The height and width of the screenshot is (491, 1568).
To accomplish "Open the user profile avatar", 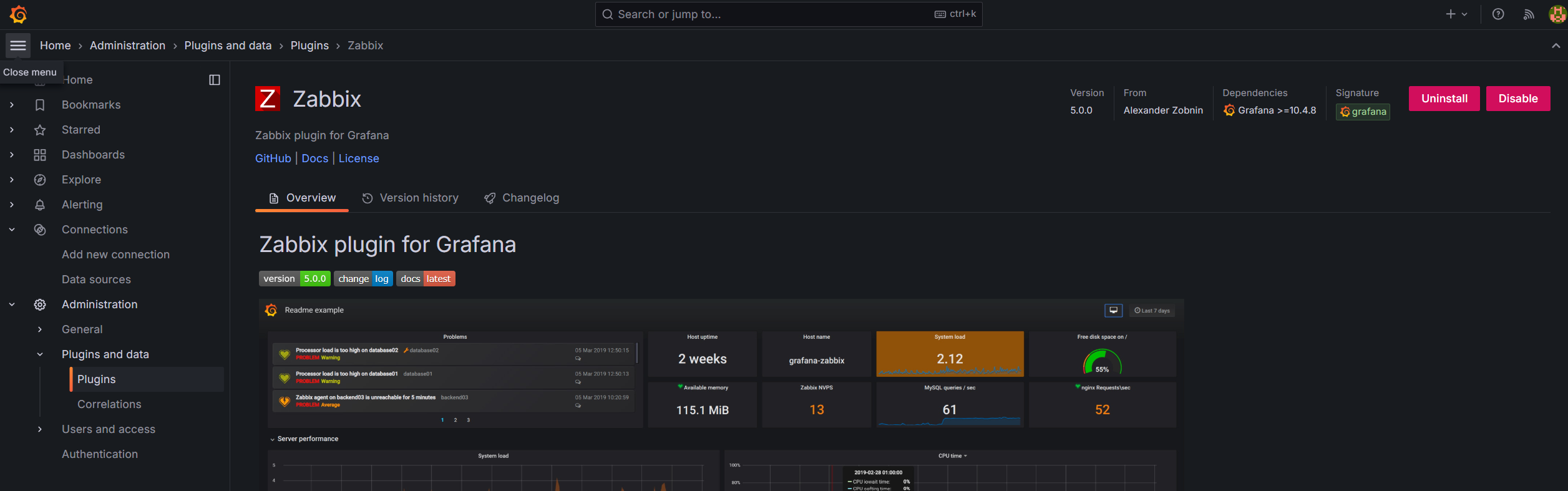I will click(x=1557, y=14).
